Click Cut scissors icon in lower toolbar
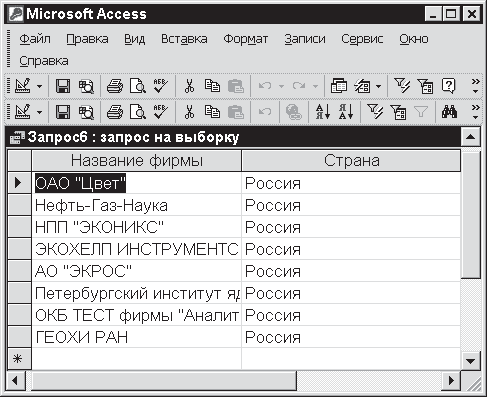This screenshot has height=397, width=487. click(189, 112)
